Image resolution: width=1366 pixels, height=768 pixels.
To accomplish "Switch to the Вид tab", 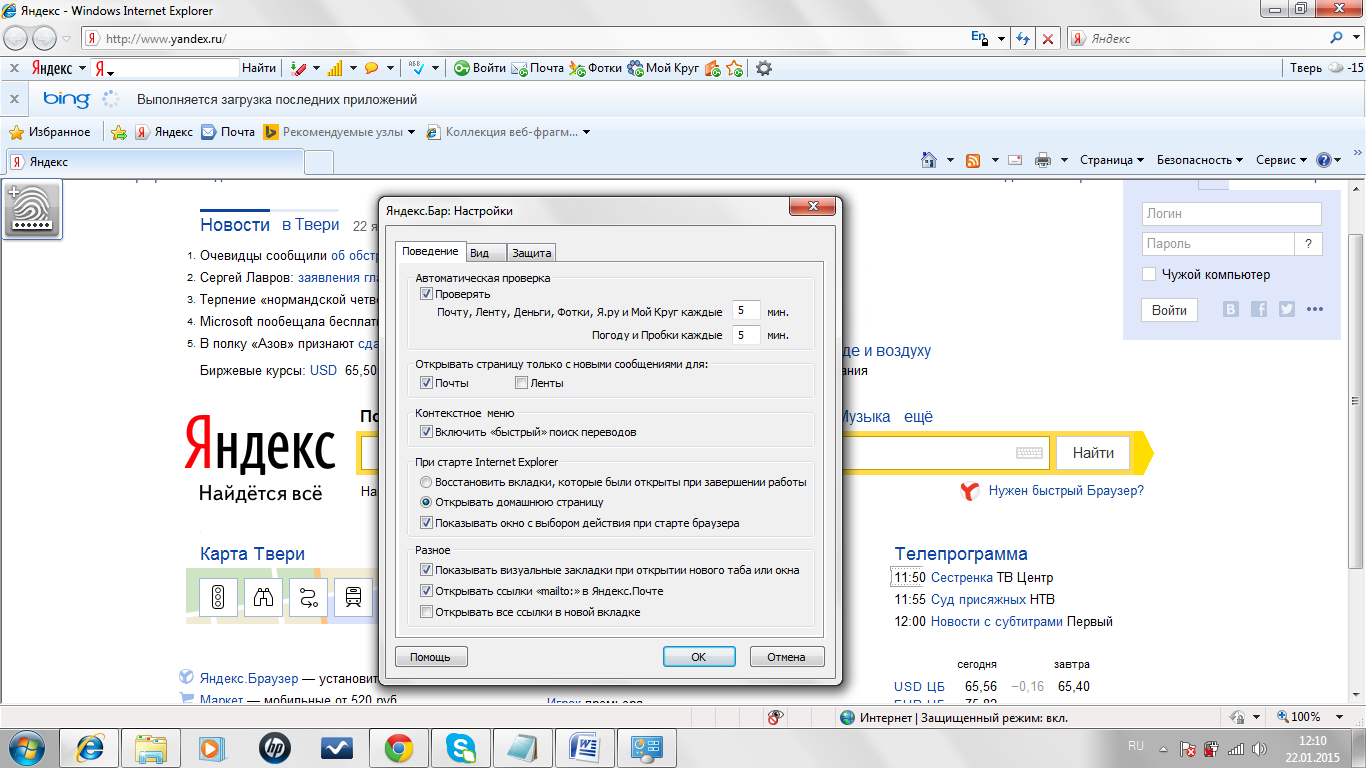I will 487,253.
